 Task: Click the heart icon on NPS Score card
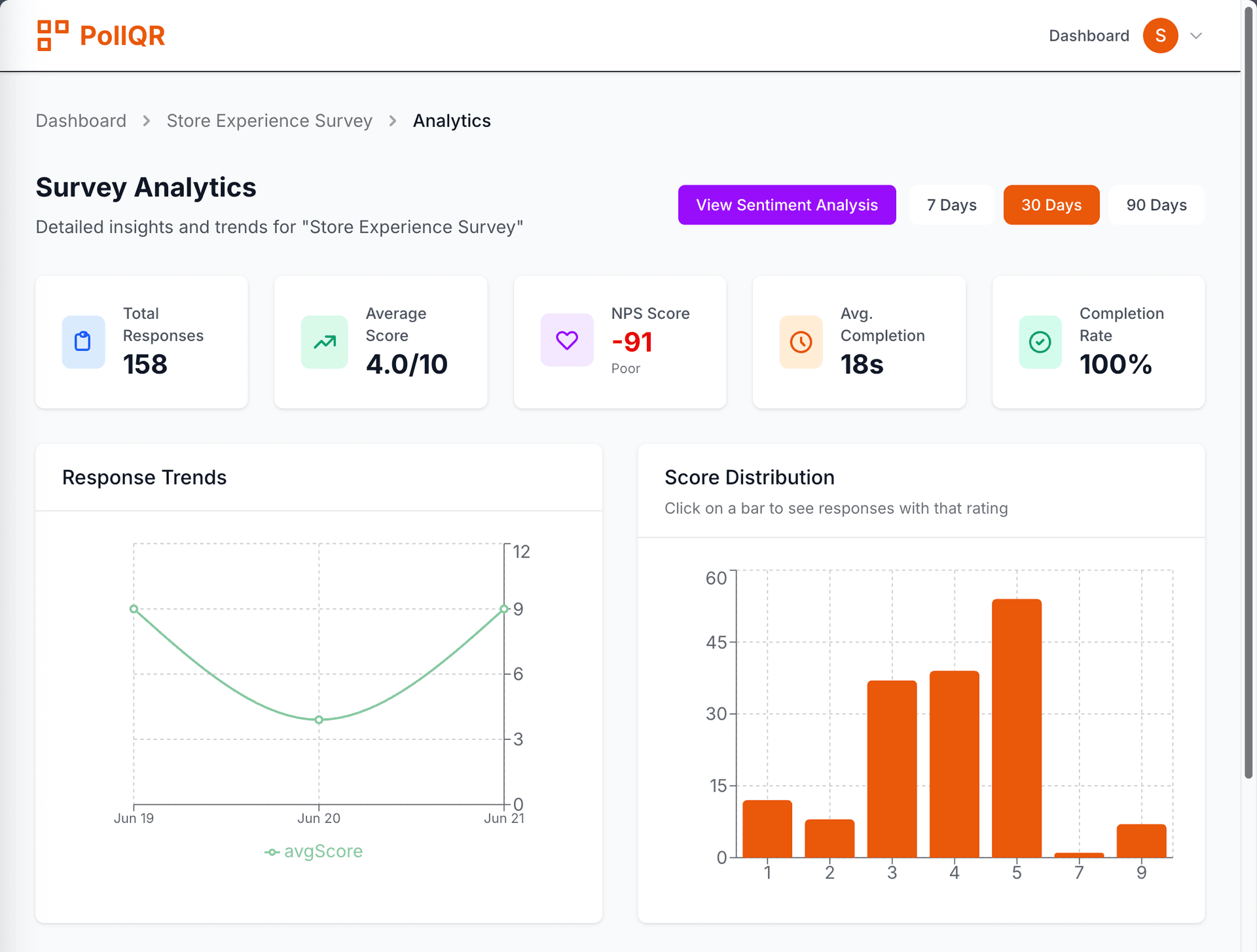(566, 340)
